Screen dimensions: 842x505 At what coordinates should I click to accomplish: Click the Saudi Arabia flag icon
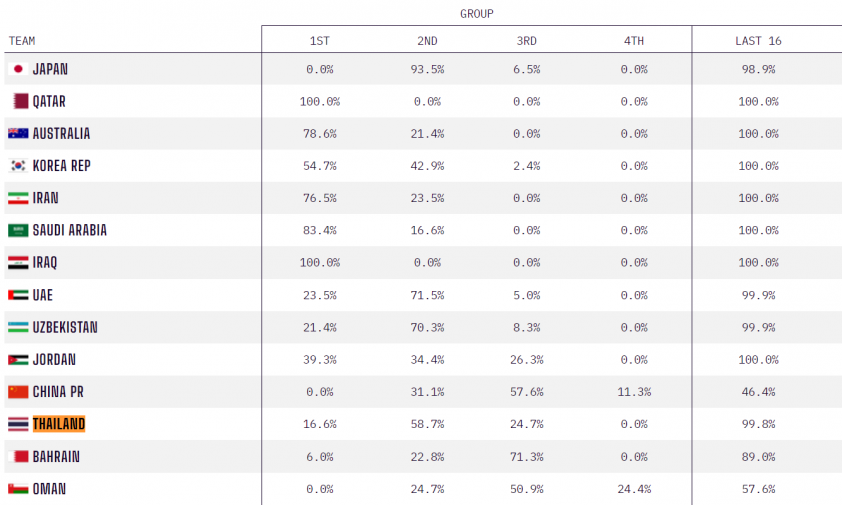coord(18,230)
